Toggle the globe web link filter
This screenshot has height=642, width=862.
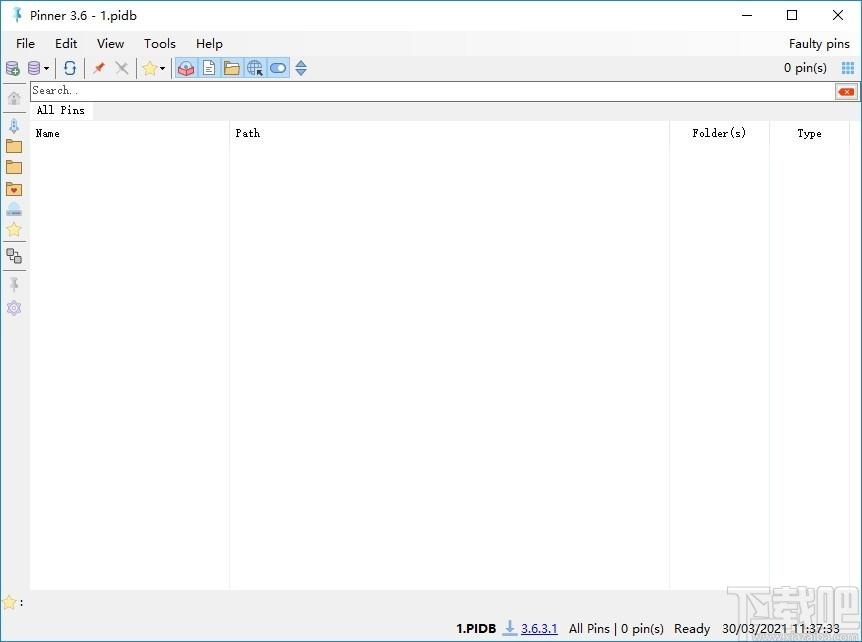255,68
